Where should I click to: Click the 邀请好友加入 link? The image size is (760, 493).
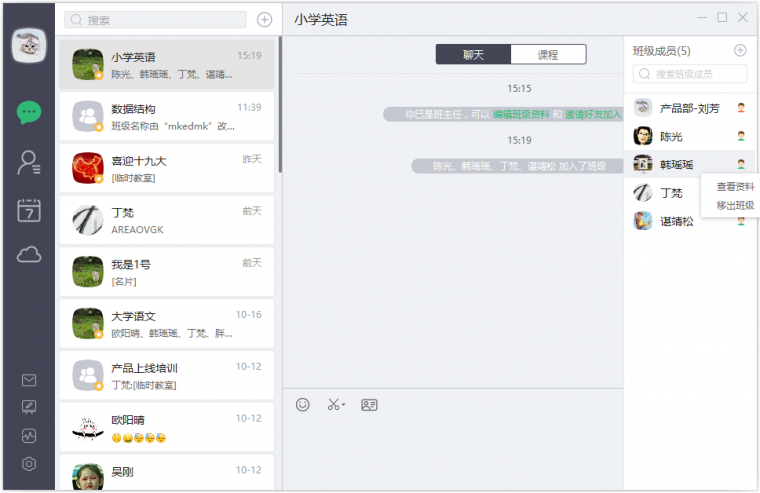point(593,115)
